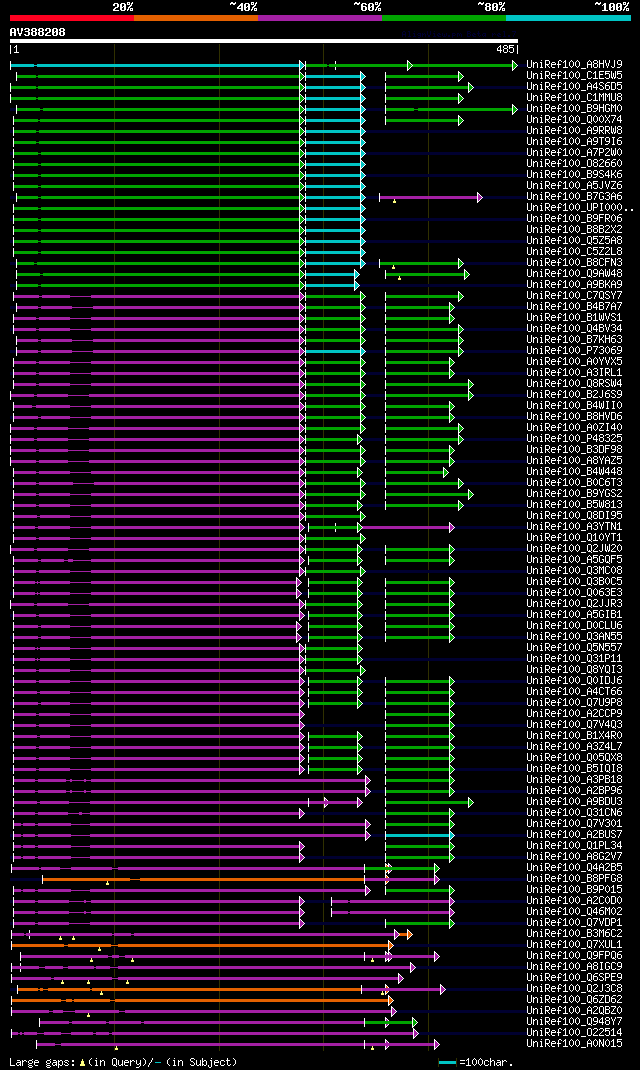Open hit UniRef100_A4S6D5
Viewport: 640px width, 1070px height.
574,87
